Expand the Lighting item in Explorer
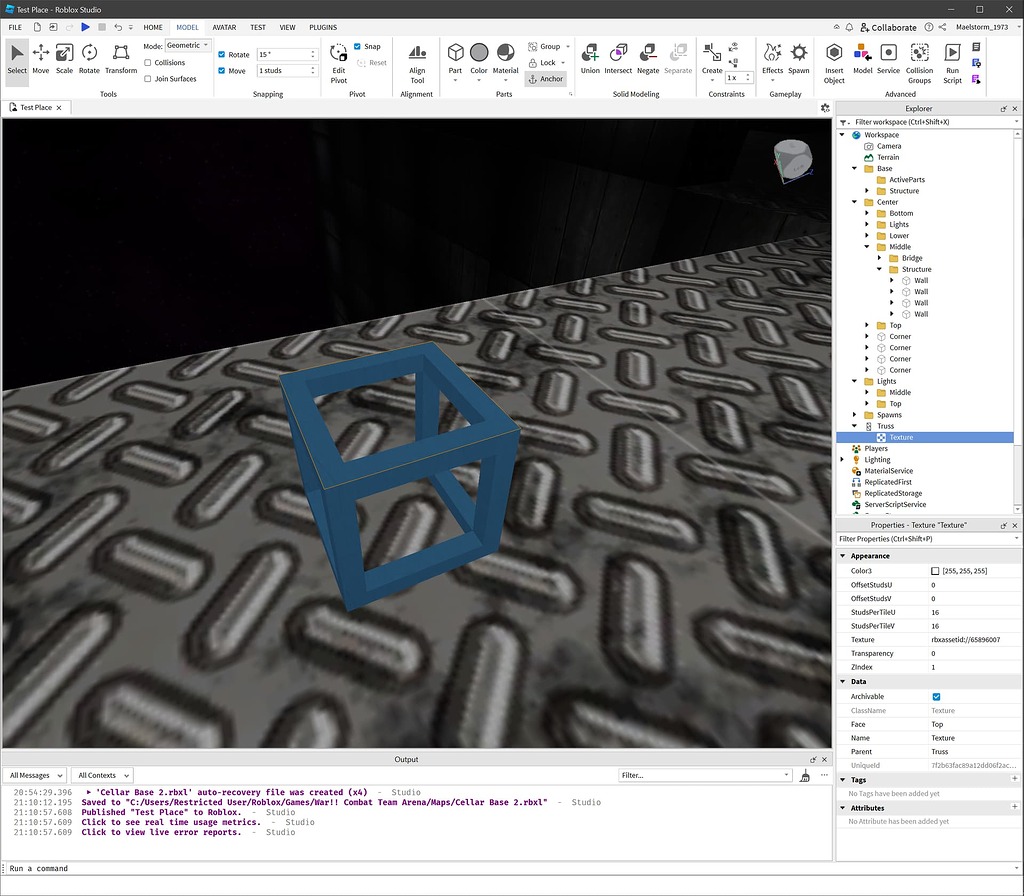This screenshot has height=896, width=1024. (842, 459)
